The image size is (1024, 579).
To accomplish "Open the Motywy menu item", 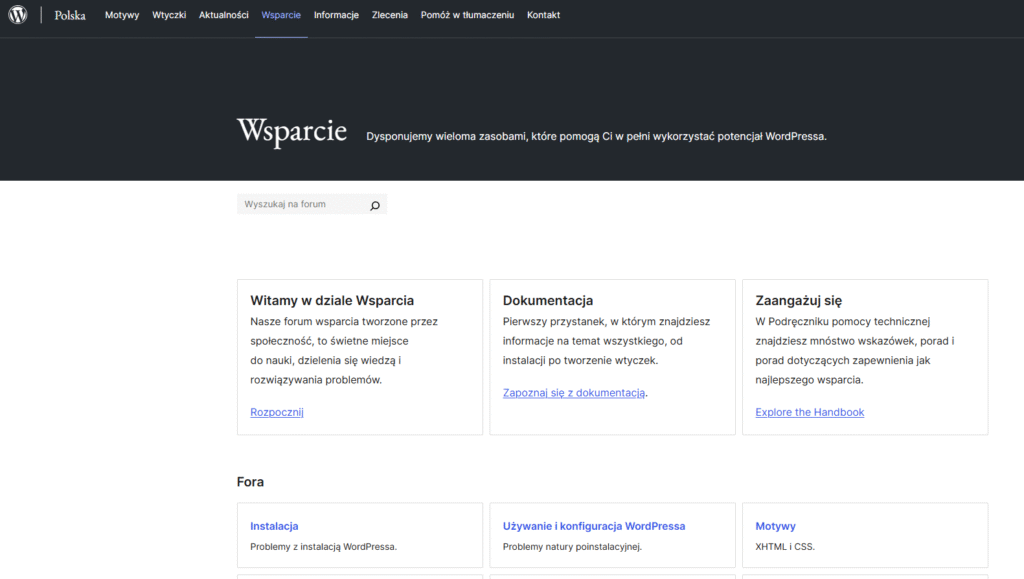I will pyautogui.click(x=122, y=15).
